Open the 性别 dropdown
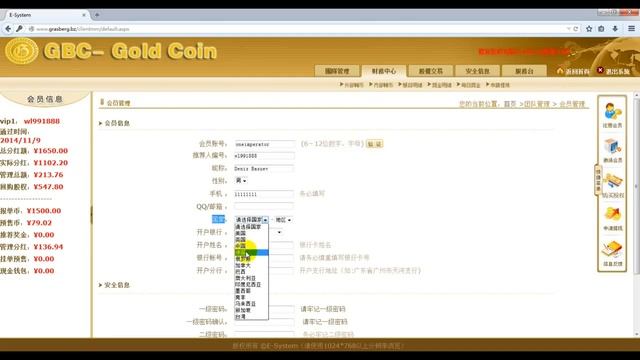 click(241, 180)
